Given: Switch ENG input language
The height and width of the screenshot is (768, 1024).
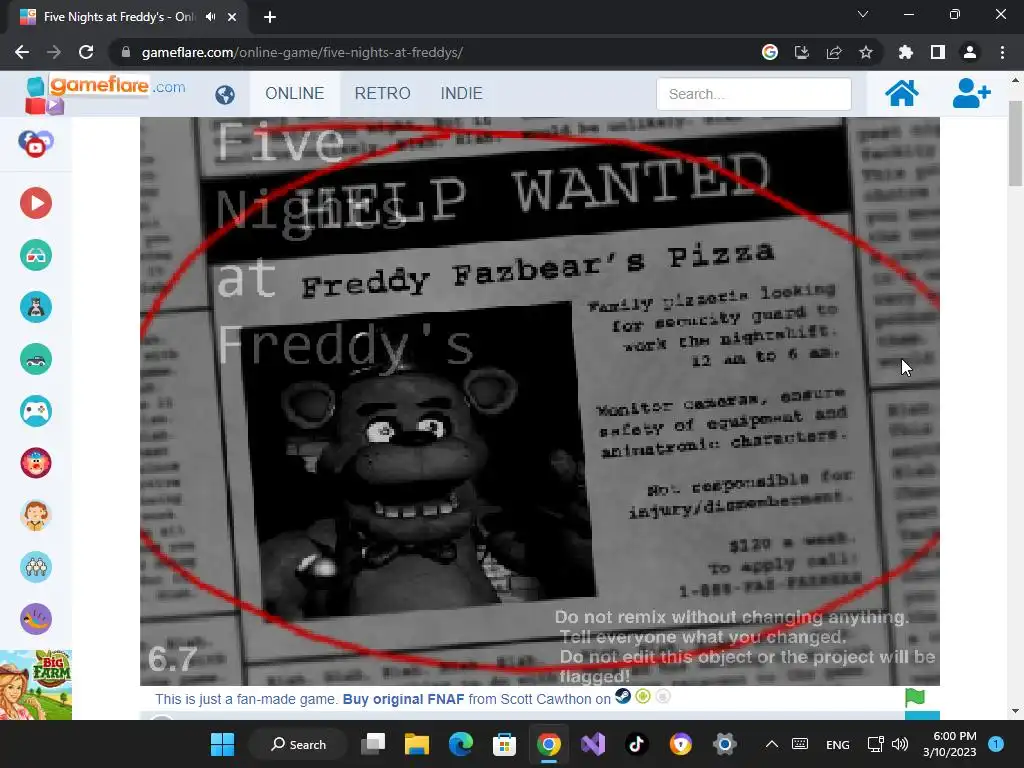Looking at the screenshot, I should point(837,745).
